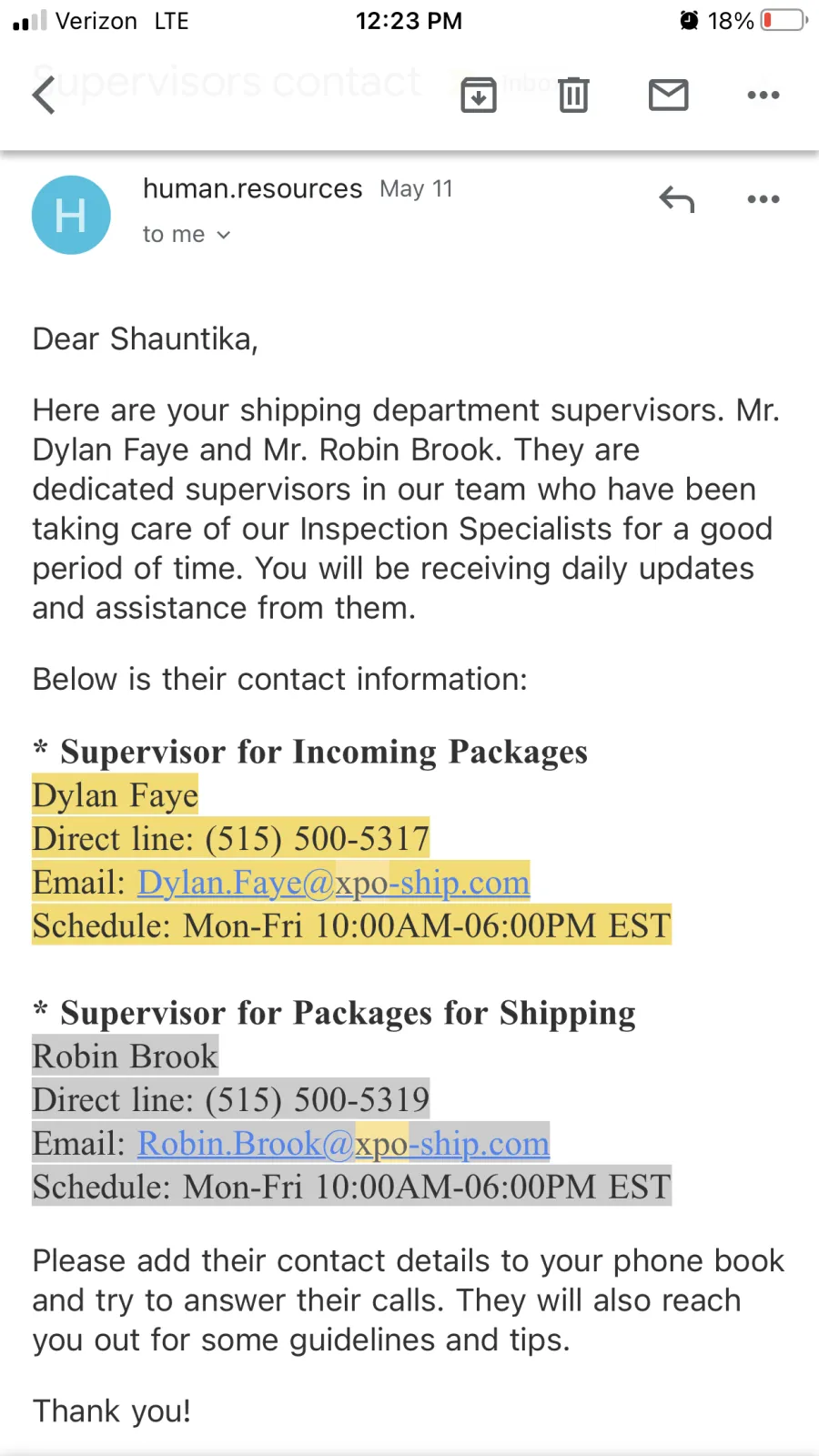Tap the 'Supervisor for Incoming Packages' heading
The image size is (819, 1456).
click(x=324, y=752)
